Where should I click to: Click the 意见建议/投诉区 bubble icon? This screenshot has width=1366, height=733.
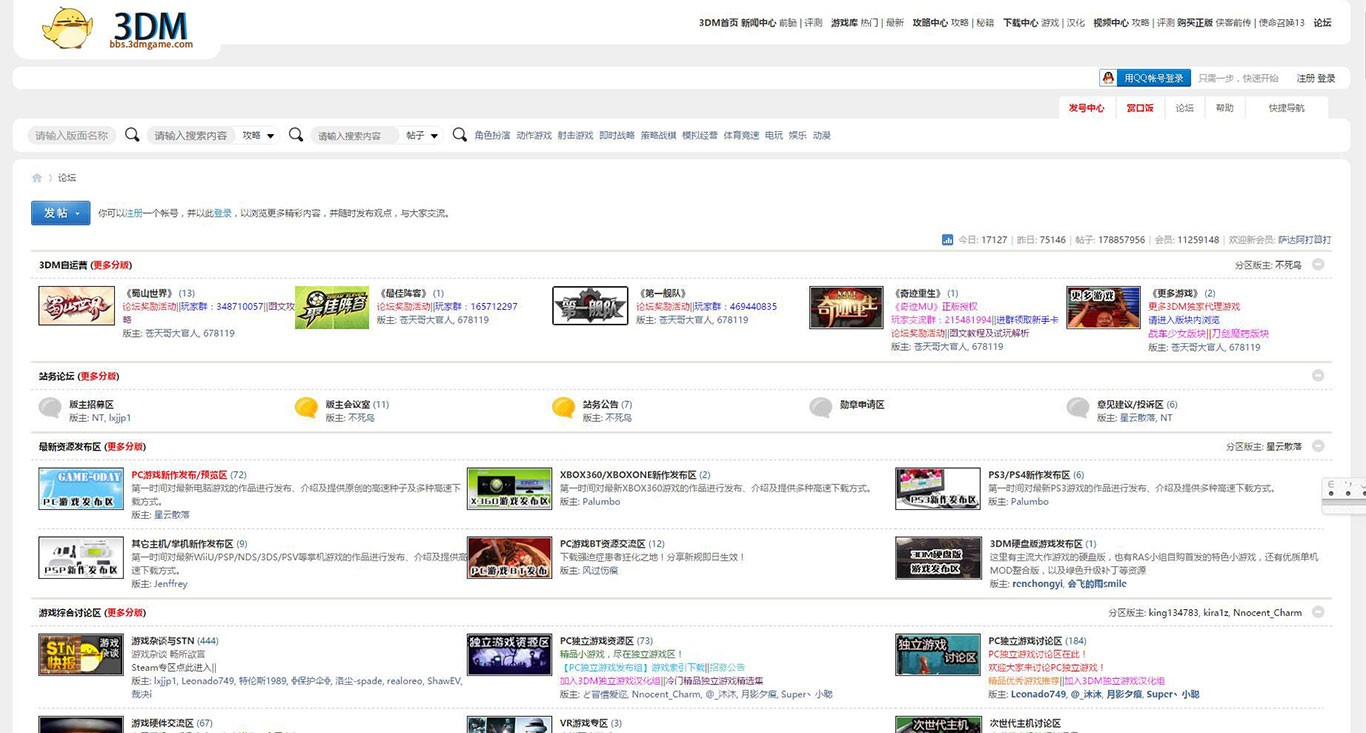pyautogui.click(x=1078, y=408)
